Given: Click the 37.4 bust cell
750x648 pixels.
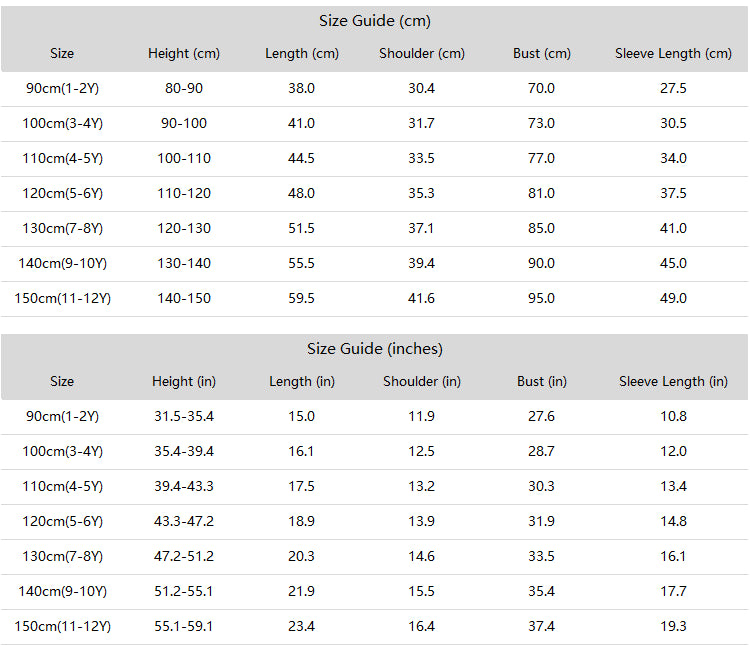Looking at the screenshot, I should (541, 626).
